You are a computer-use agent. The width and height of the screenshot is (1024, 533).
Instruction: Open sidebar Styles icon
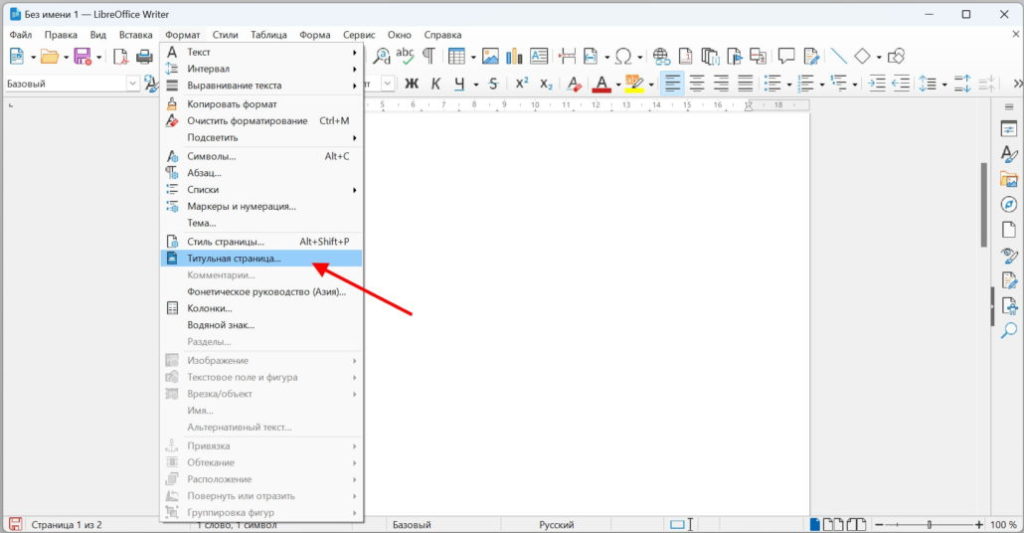[1008, 154]
